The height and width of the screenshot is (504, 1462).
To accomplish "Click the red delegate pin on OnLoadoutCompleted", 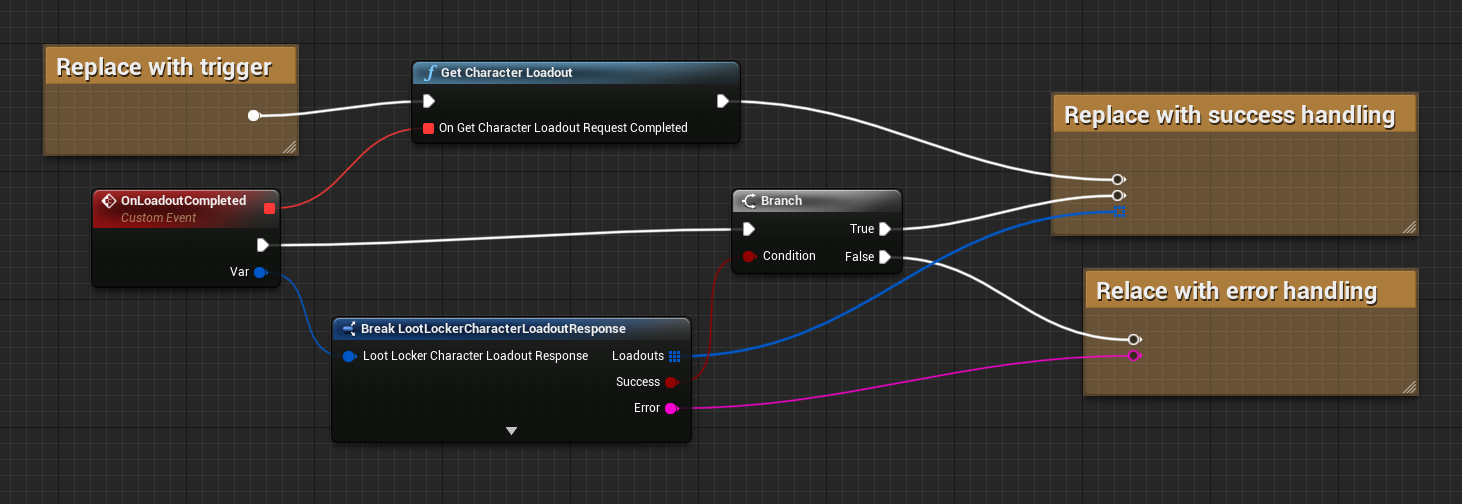I will (x=268, y=208).
